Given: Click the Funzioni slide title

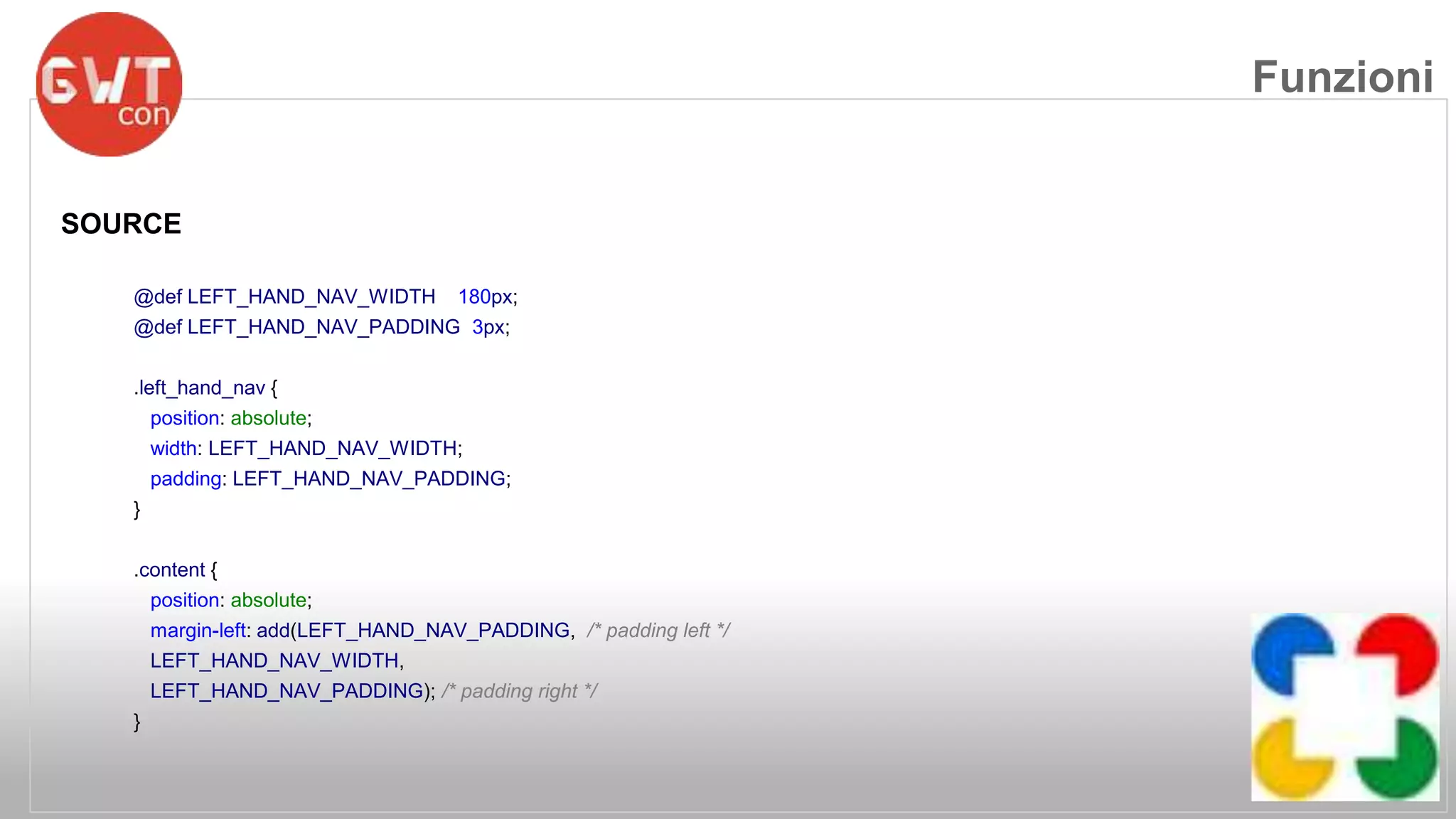Looking at the screenshot, I should 1342,77.
